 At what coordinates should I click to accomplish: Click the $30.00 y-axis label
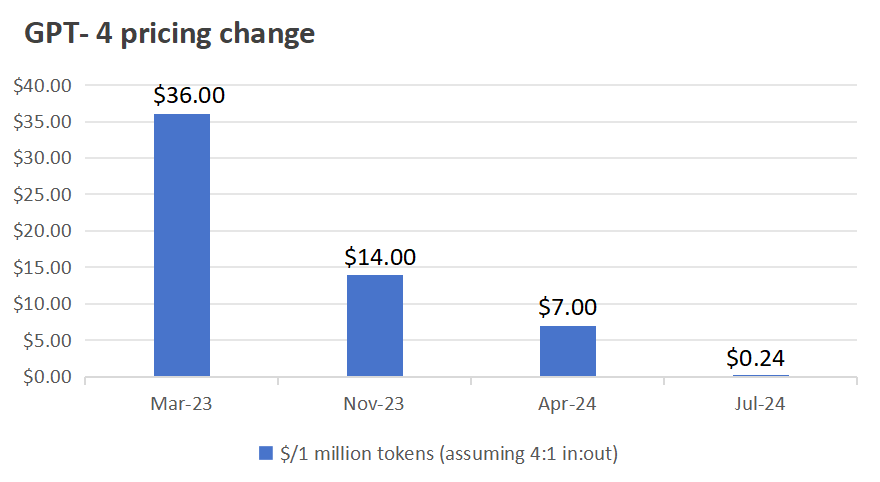click(x=43, y=158)
